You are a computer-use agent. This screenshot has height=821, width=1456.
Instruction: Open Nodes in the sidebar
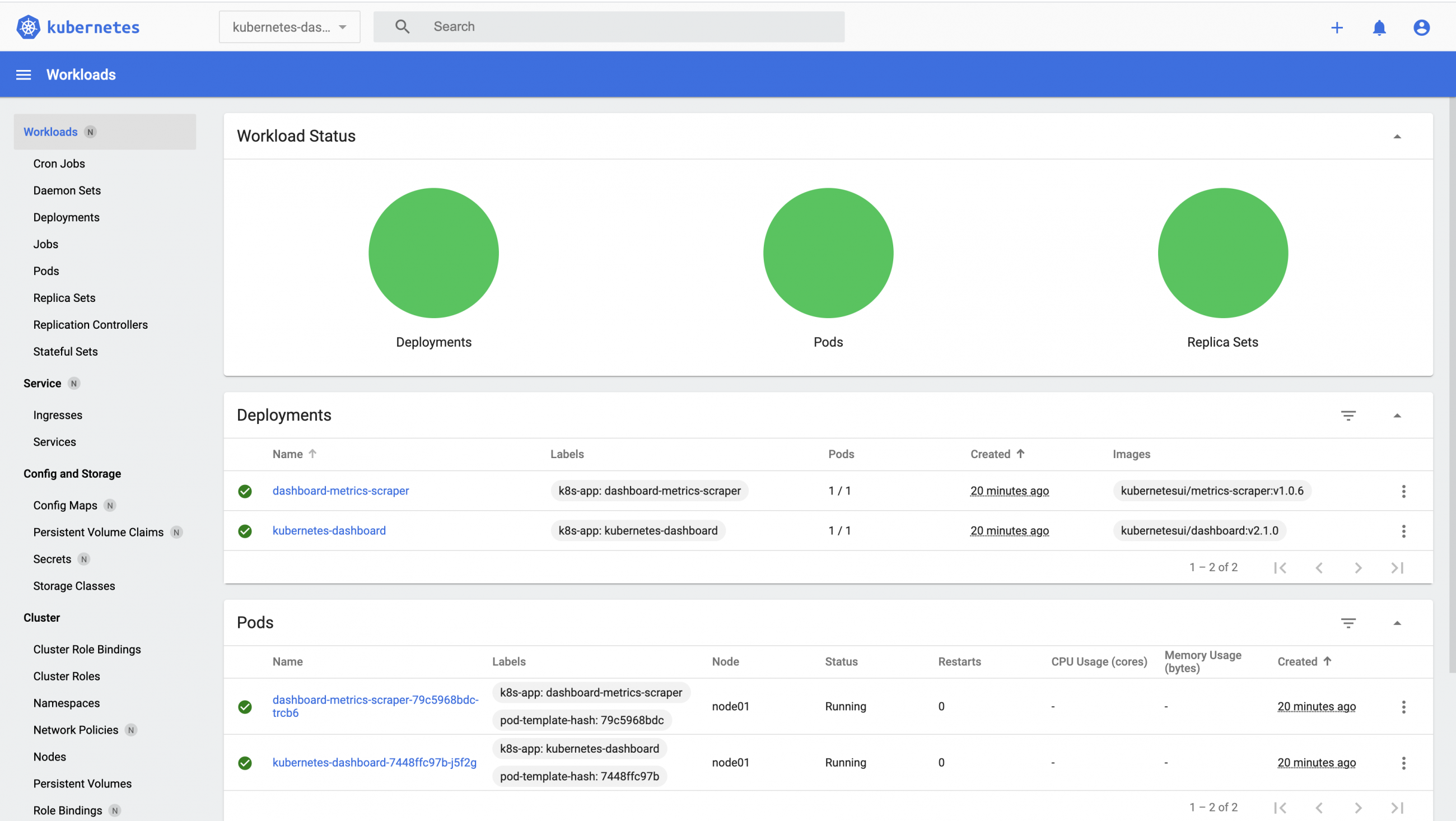tap(49, 757)
